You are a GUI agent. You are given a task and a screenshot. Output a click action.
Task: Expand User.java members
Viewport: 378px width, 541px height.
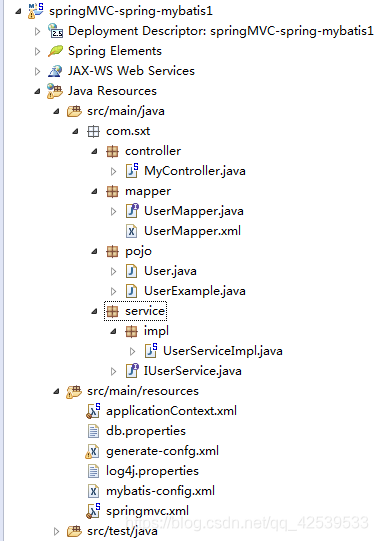click(x=113, y=272)
